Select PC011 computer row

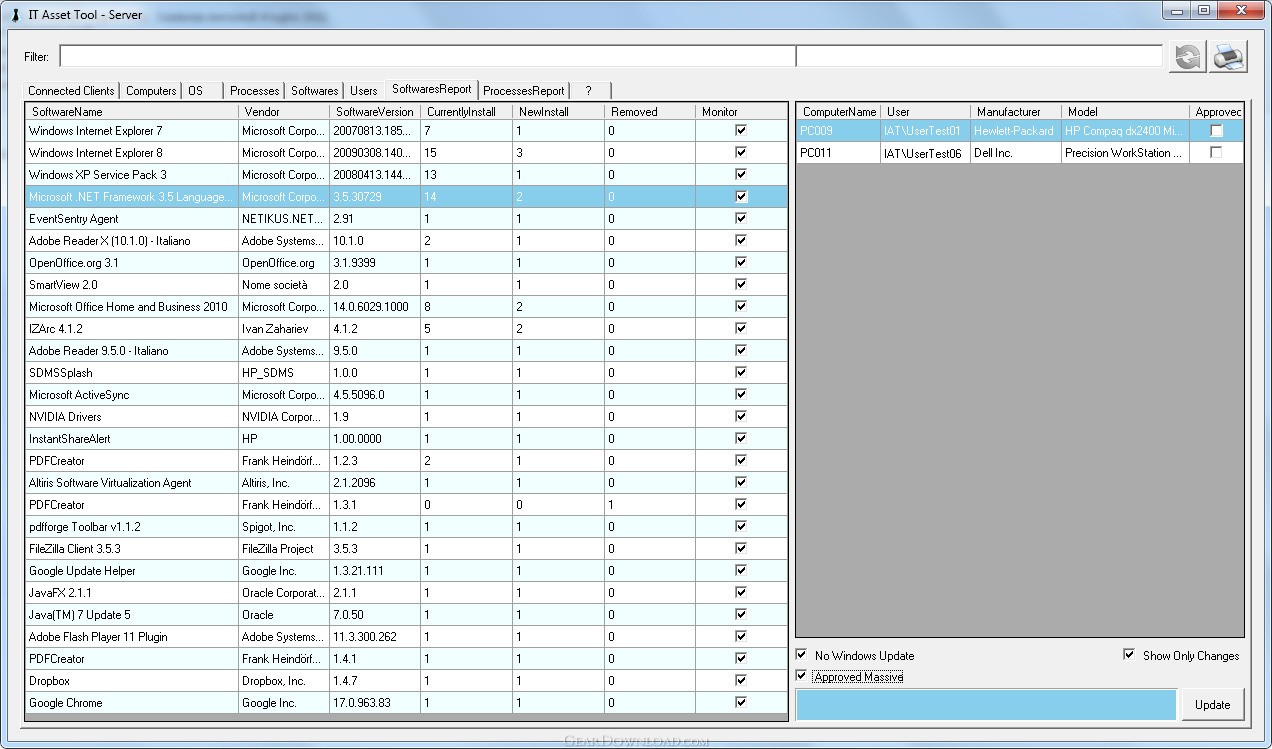coord(1020,153)
